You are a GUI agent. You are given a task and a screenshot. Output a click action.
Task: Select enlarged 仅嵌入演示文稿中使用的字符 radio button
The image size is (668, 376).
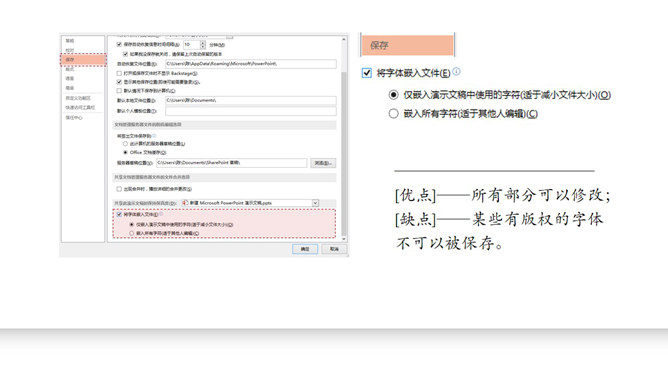click(x=394, y=95)
